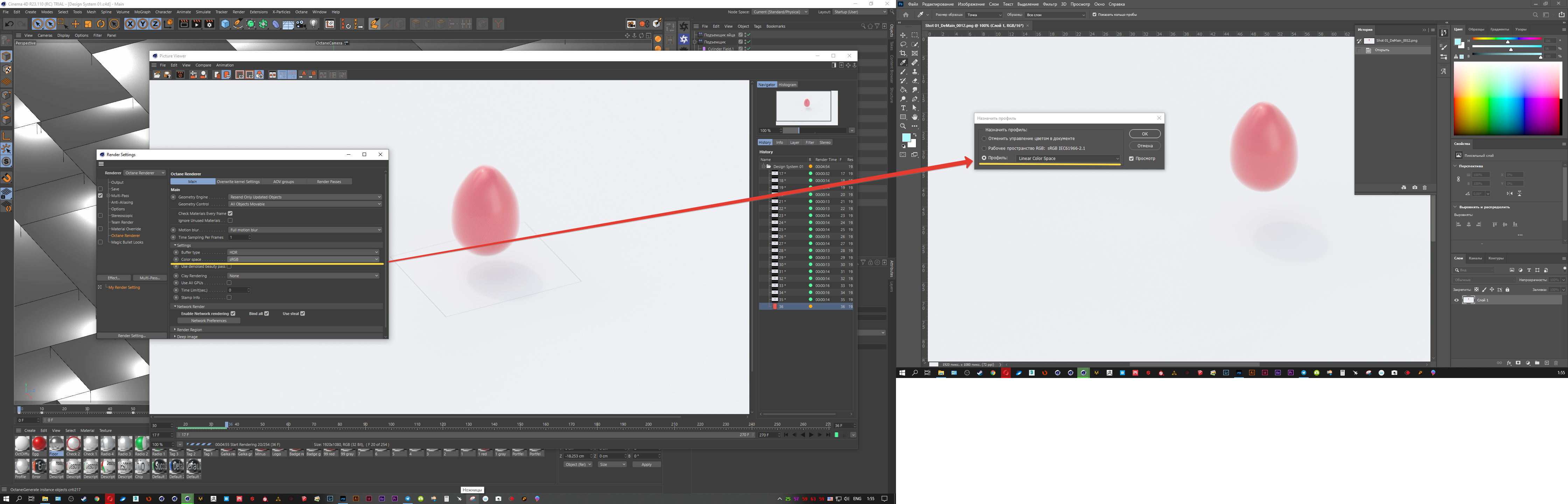The width and height of the screenshot is (1568, 504).
Task: Toggle Check Materials Every frame checkbox
Action: [x=230, y=213]
